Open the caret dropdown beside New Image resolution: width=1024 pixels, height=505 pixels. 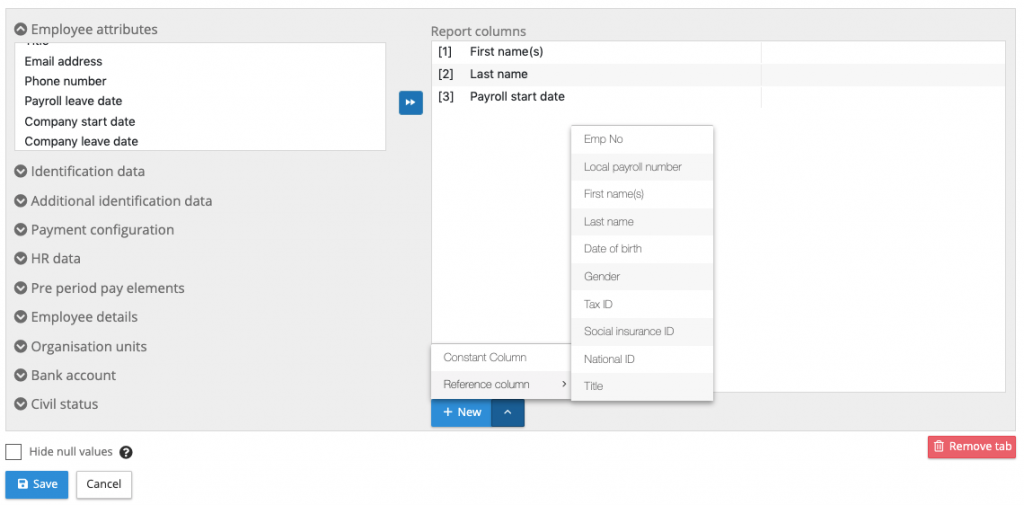[508, 412]
